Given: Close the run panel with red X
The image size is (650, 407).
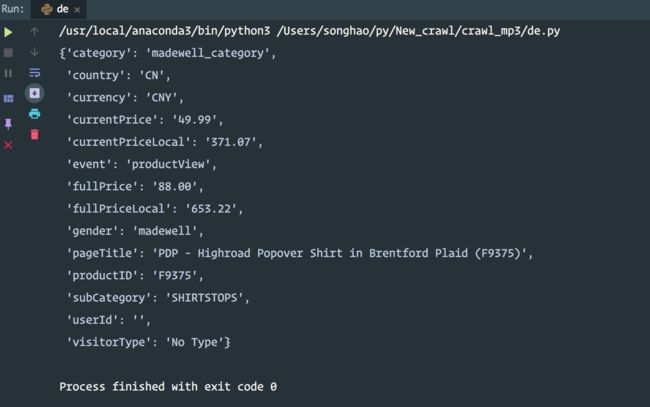Looking at the screenshot, I should tap(8, 145).
